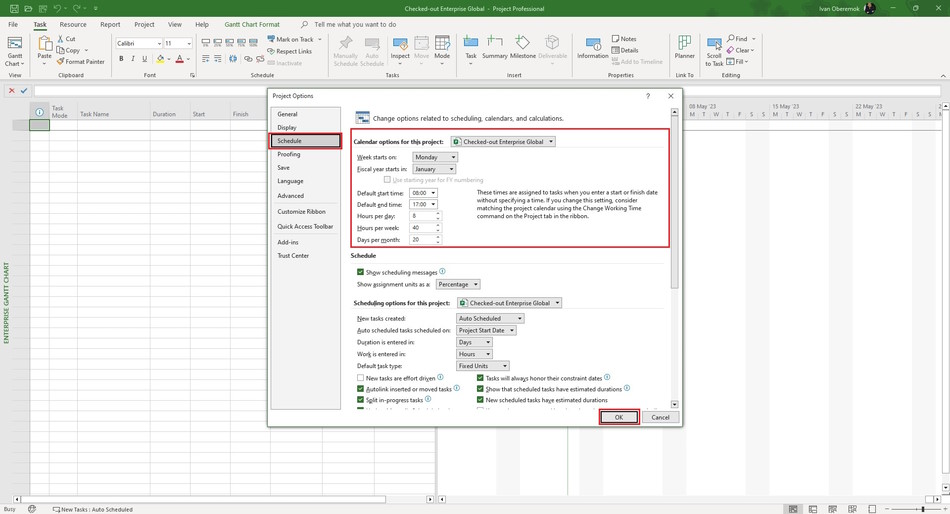
Task: Click the Mark on Track icon
Action: coord(271,39)
